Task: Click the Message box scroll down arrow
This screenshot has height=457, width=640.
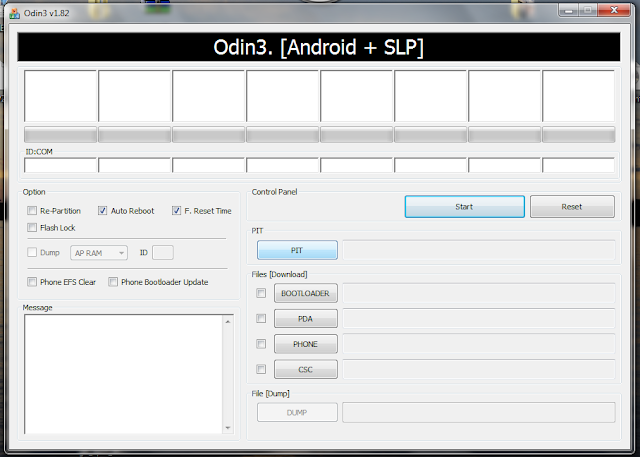Action: click(x=228, y=428)
